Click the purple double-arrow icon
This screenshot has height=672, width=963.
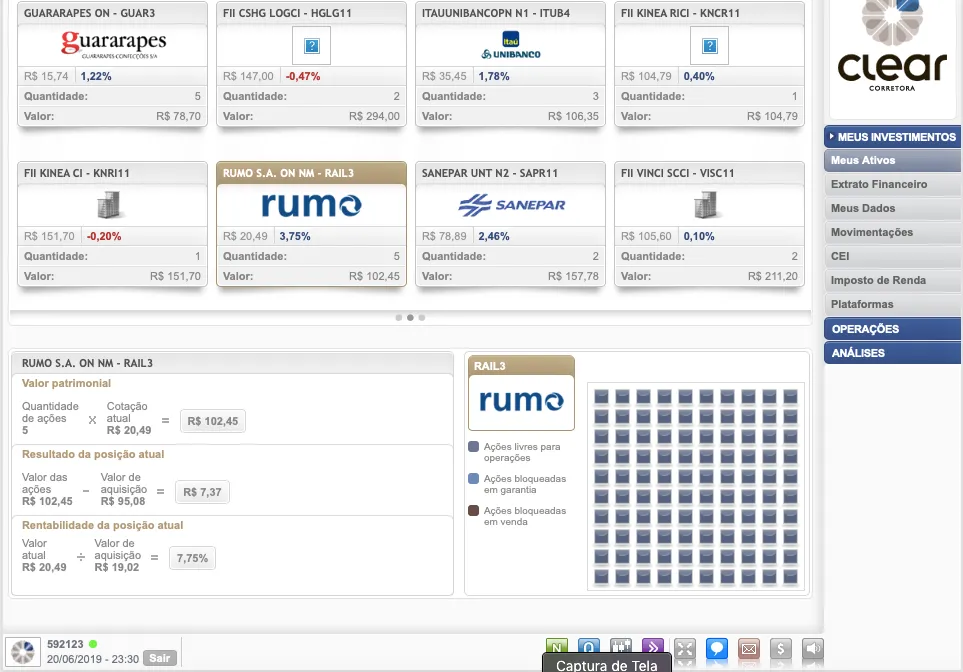(x=652, y=648)
